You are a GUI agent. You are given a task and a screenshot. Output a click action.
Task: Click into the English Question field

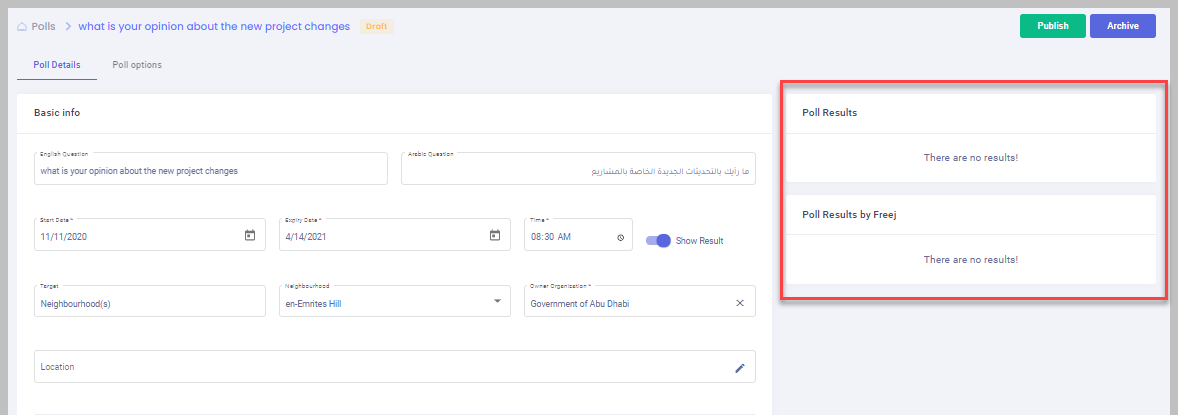click(x=210, y=170)
